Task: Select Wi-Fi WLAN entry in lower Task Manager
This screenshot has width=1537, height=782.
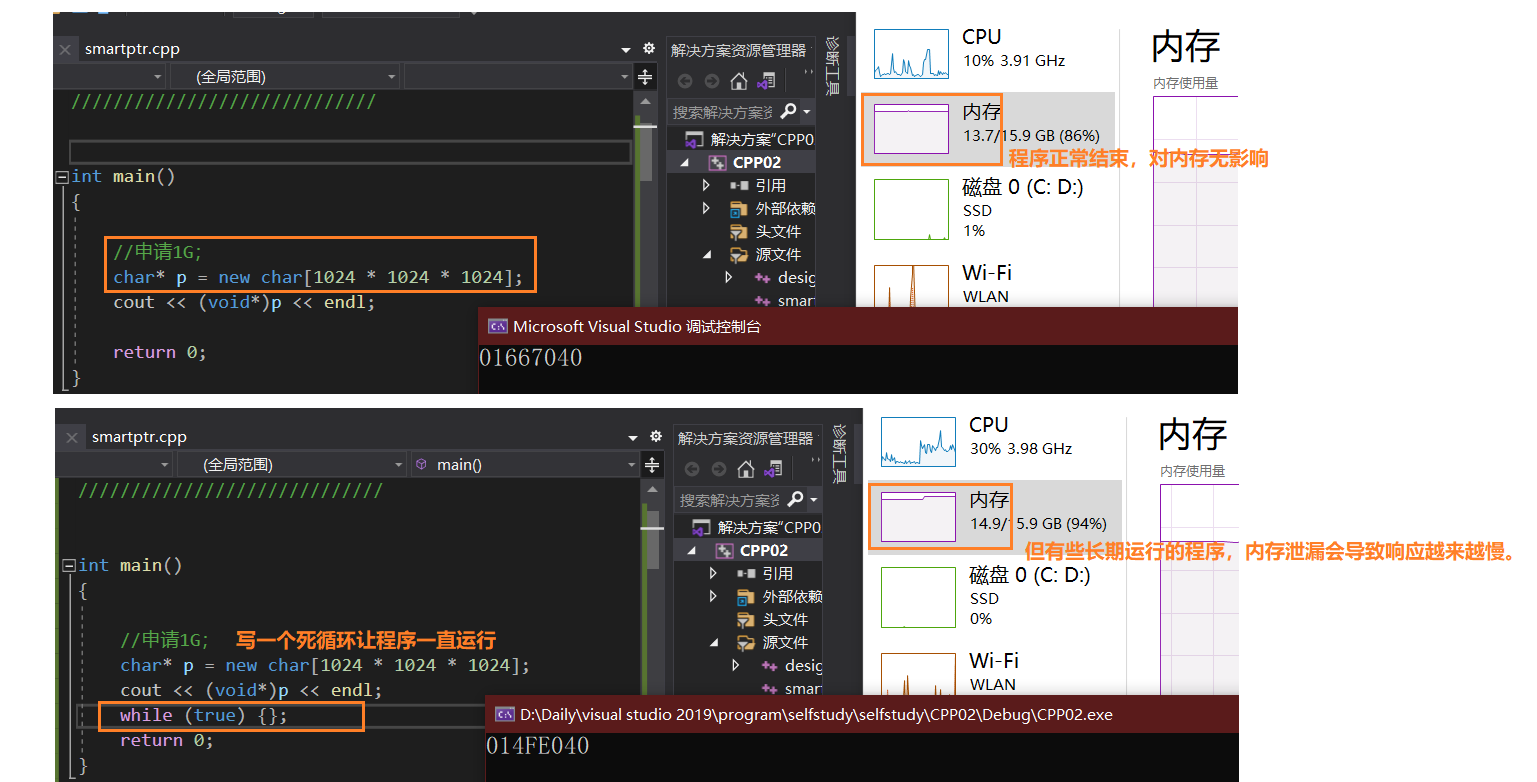Action: click(x=993, y=672)
